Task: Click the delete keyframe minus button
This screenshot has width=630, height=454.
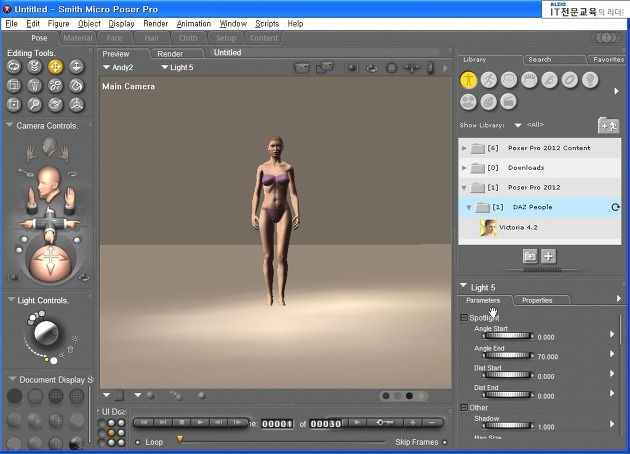Action: click(432, 423)
